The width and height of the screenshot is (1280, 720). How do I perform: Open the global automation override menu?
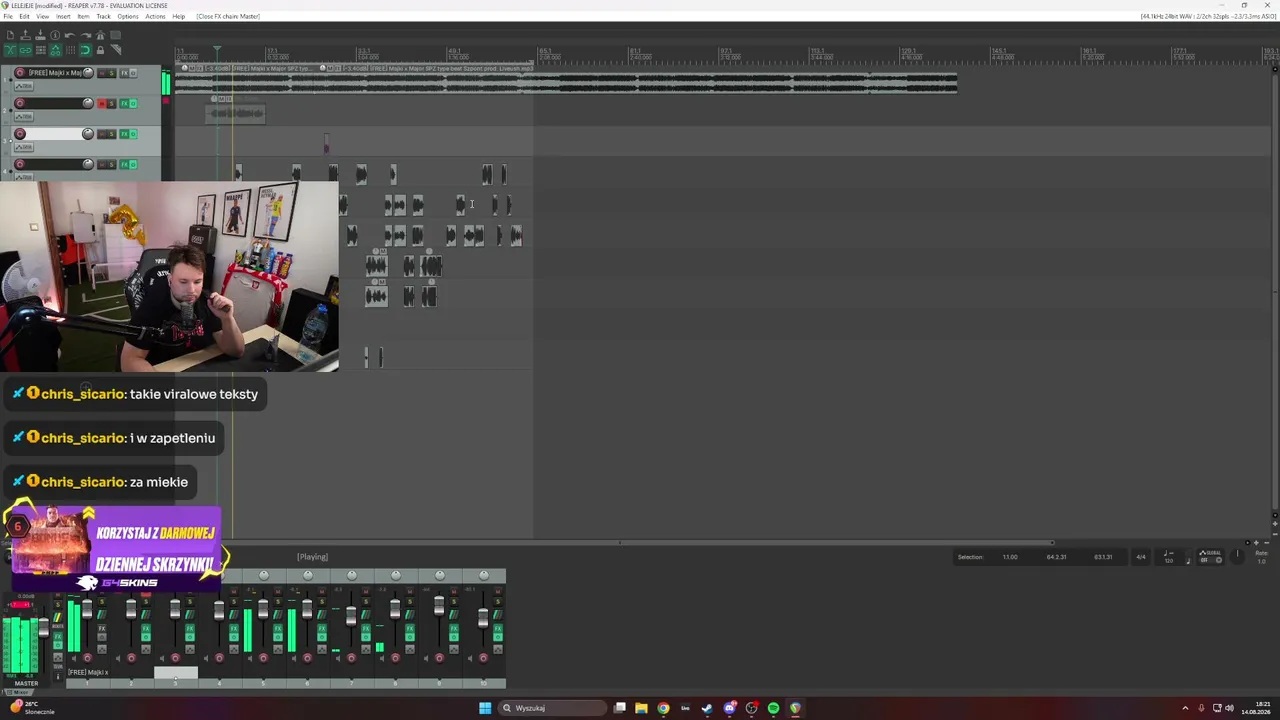tap(1210, 556)
